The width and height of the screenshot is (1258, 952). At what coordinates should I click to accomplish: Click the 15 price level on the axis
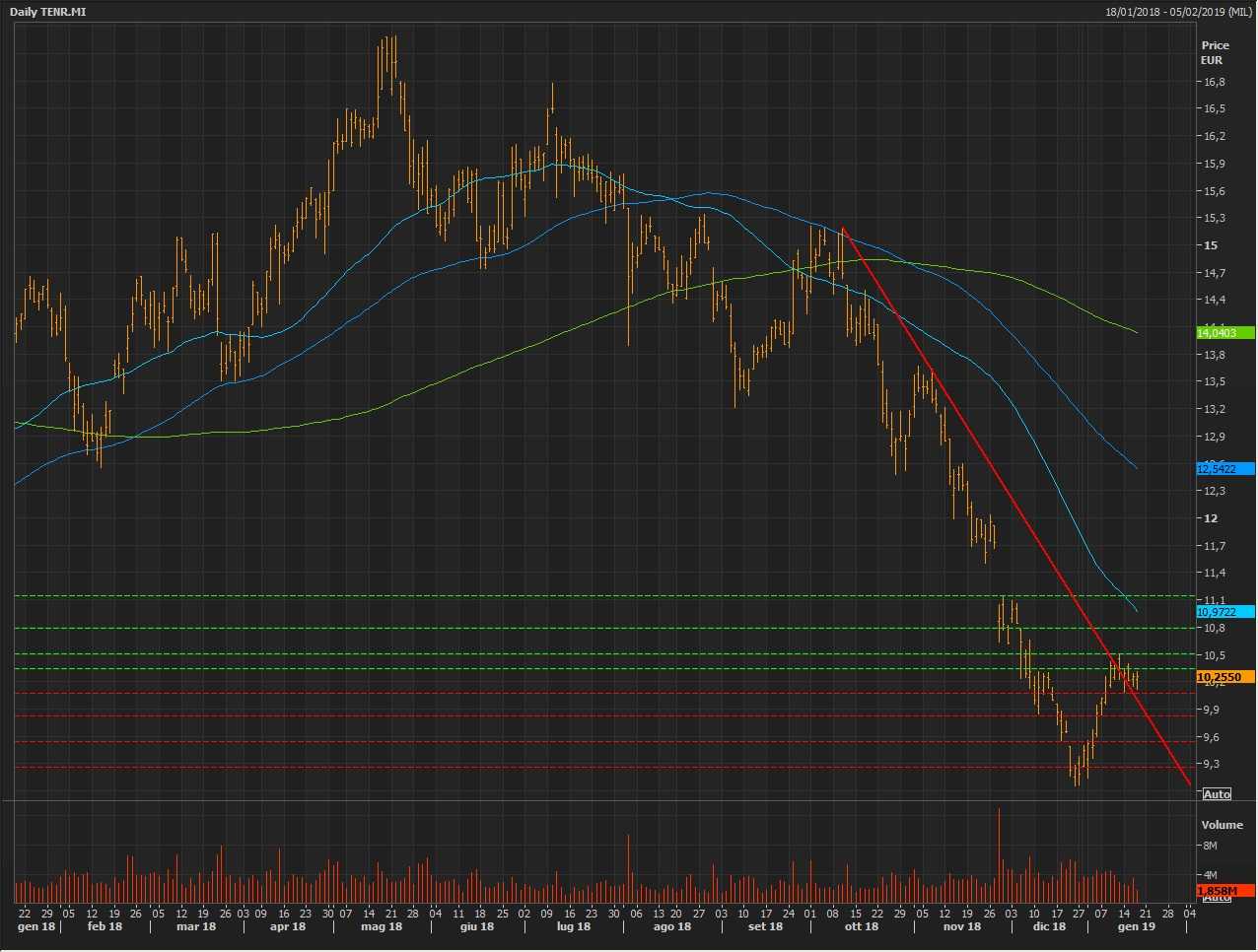(1210, 245)
